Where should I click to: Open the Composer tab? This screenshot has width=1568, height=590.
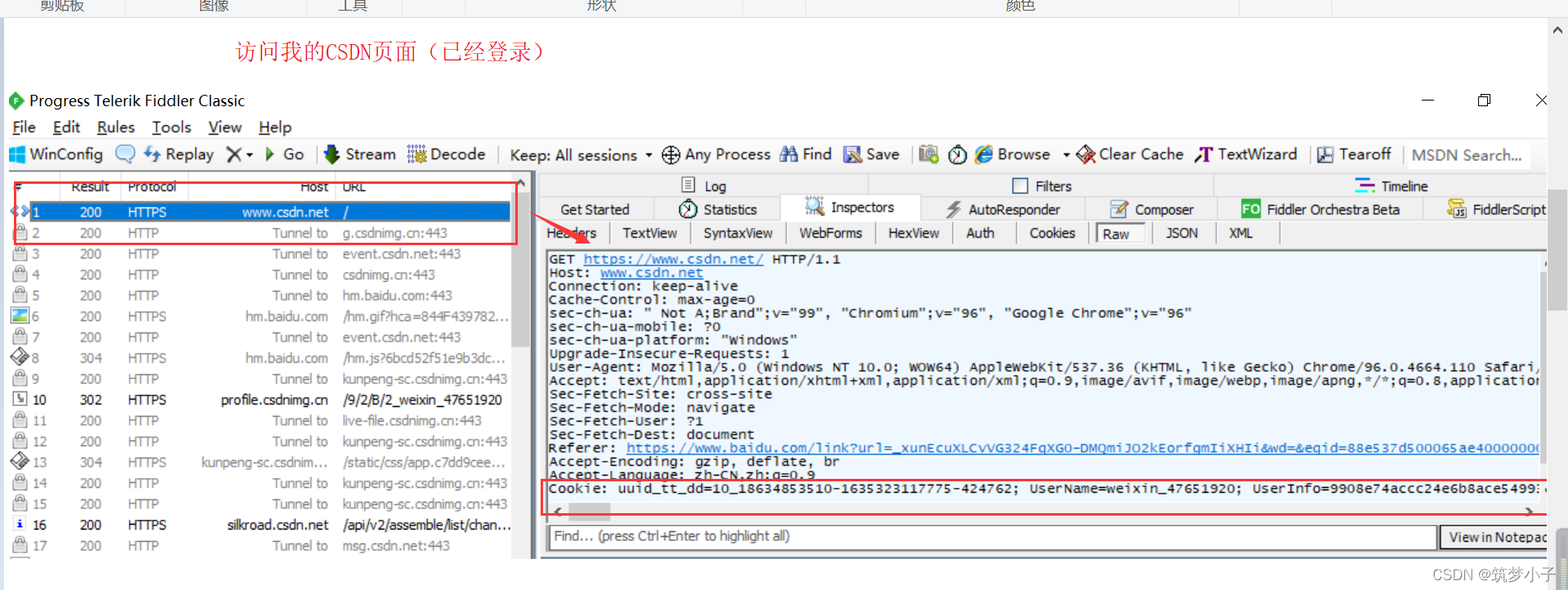point(1151,209)
